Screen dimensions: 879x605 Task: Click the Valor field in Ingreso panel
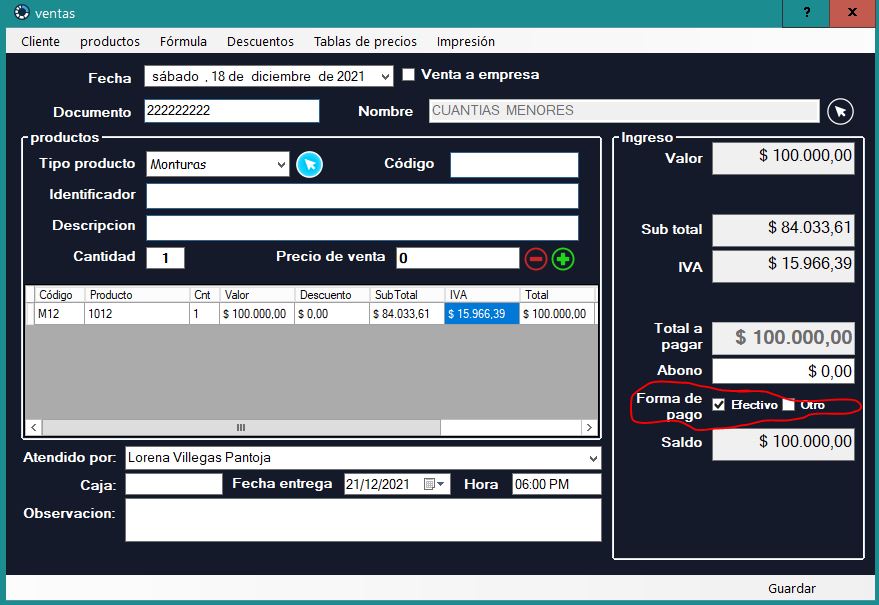click(x=783, y=158)
